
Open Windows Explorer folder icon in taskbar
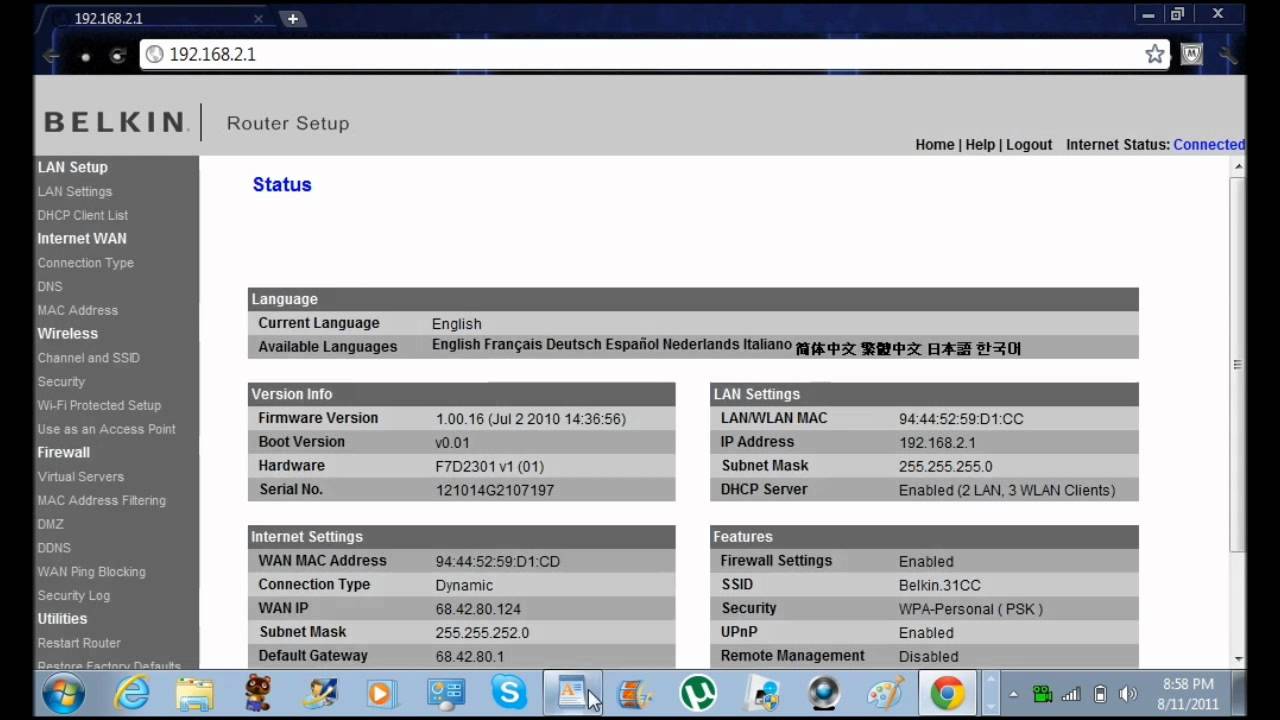pyautogui.click(x=195, y=693)
